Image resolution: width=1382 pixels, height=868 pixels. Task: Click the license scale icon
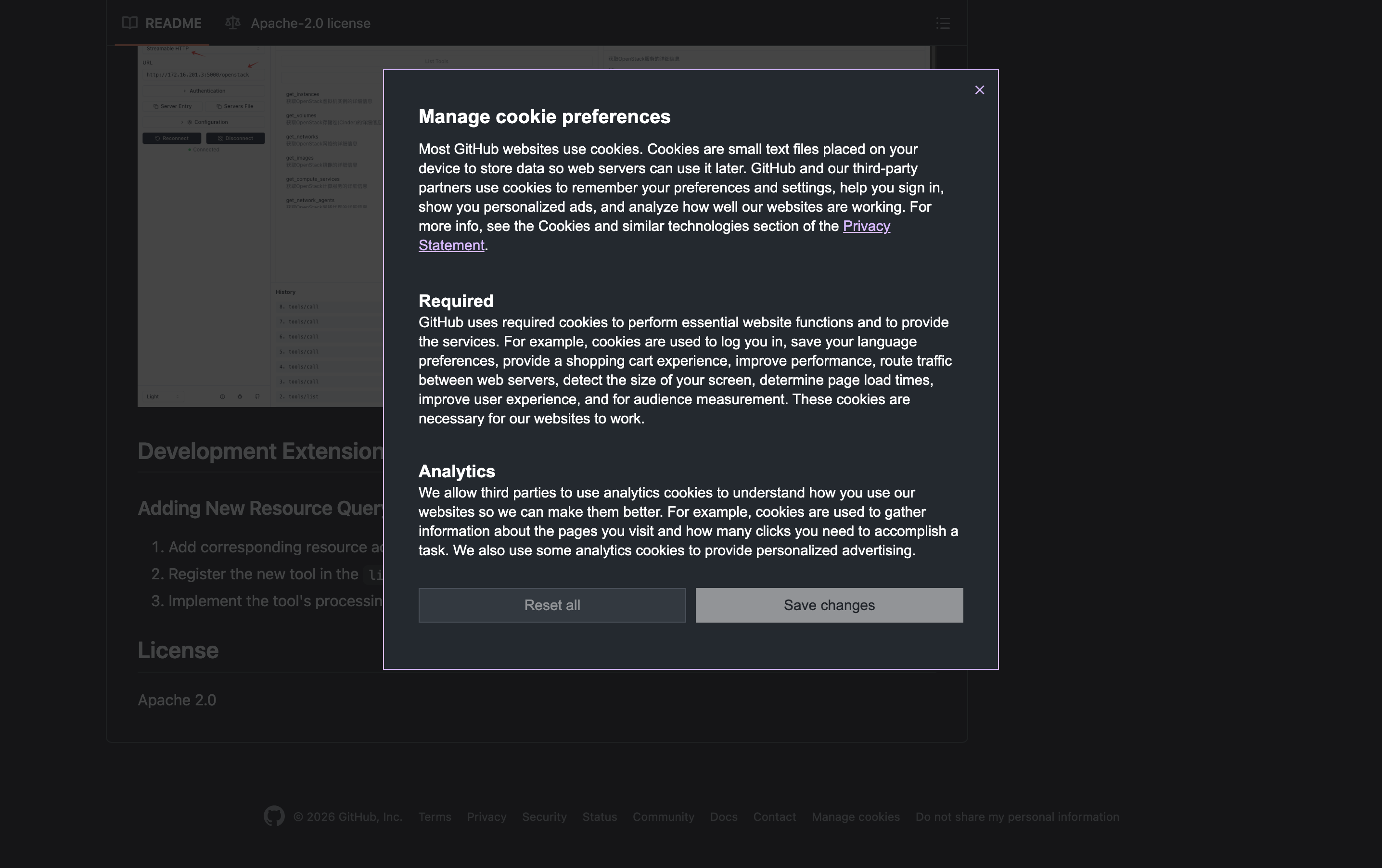click(232, 23)
